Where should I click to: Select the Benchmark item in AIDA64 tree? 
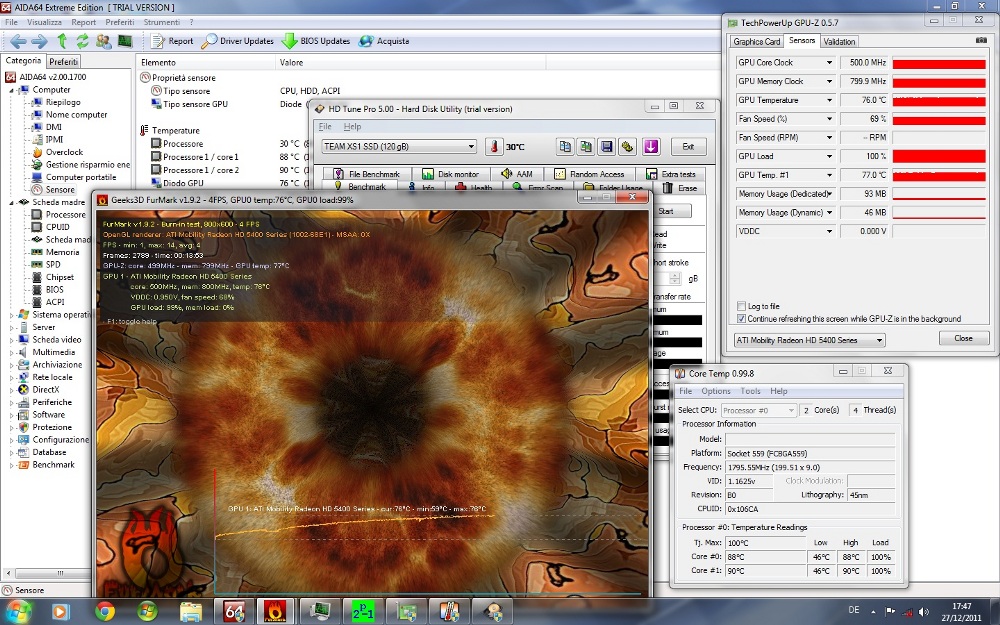(x=54, y=465)
